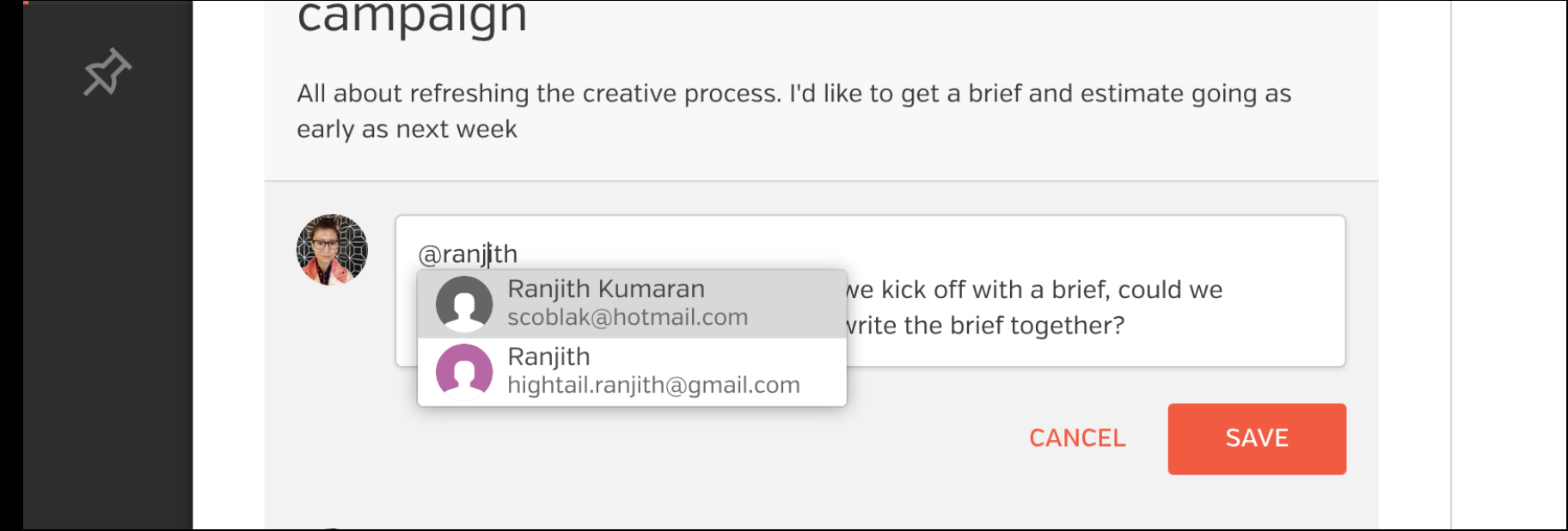Click the gray avatar icon beside Ranjith Kumaran
This screenshot has width=1568, height=531.
coord(464,304)
